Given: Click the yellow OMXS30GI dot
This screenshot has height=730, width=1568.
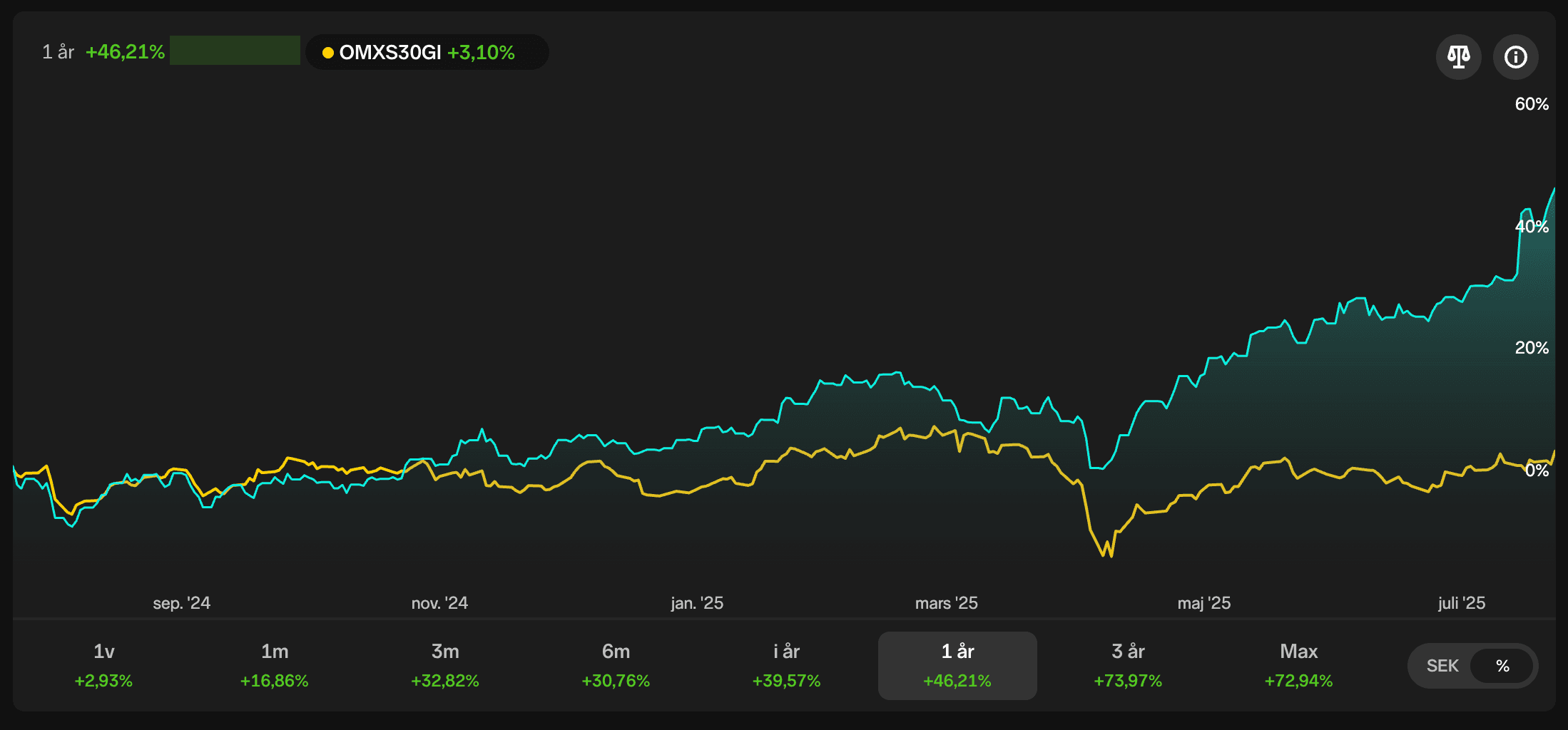Looking at the screenshot, I should click(328, 53).
